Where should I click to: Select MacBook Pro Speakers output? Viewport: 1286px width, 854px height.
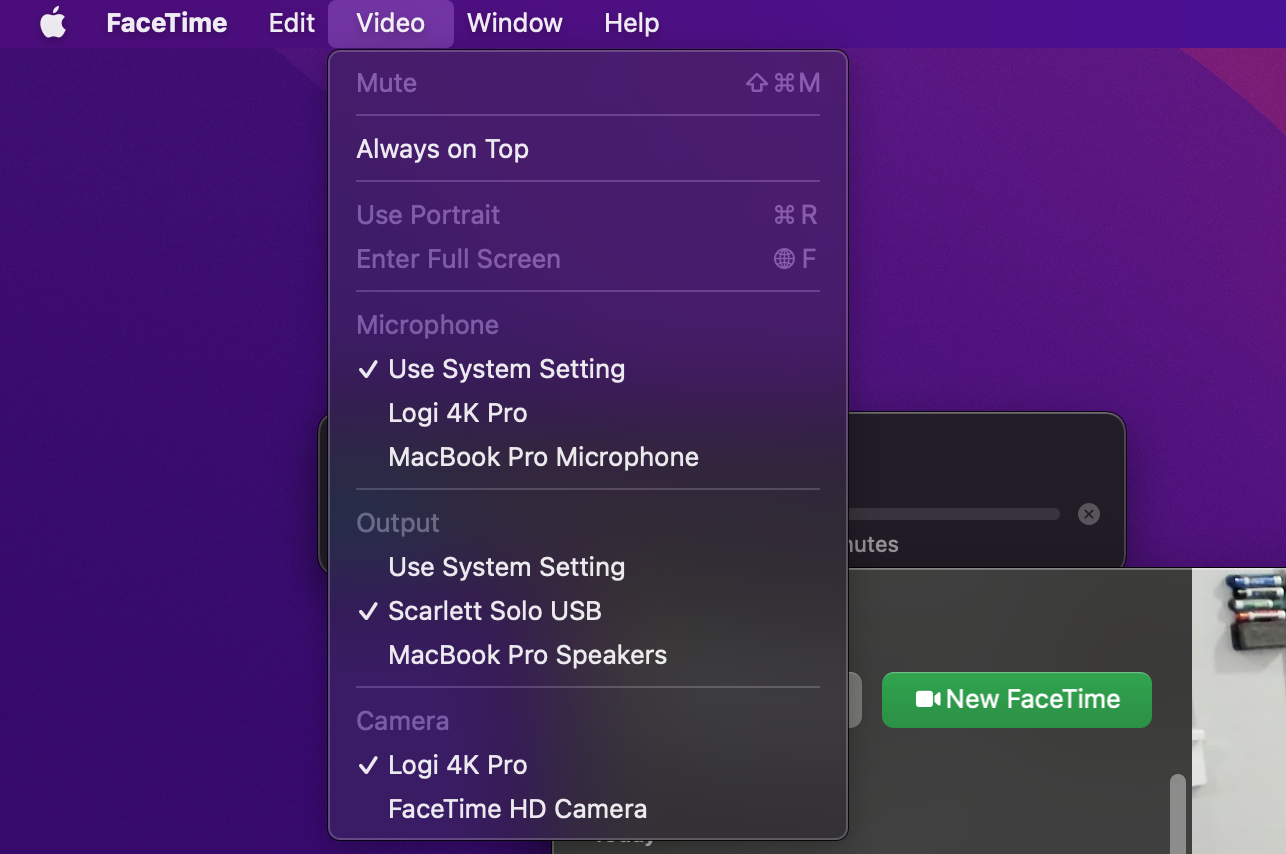[x=588, y=655]
